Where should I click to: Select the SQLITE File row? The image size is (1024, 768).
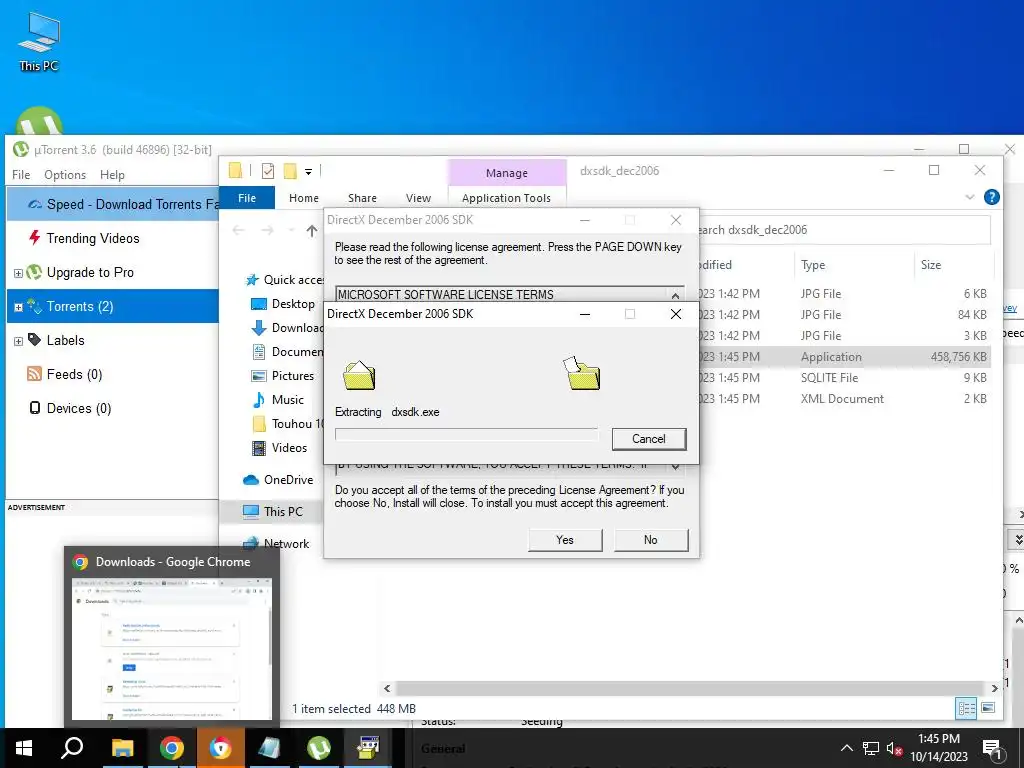(842, 377)
